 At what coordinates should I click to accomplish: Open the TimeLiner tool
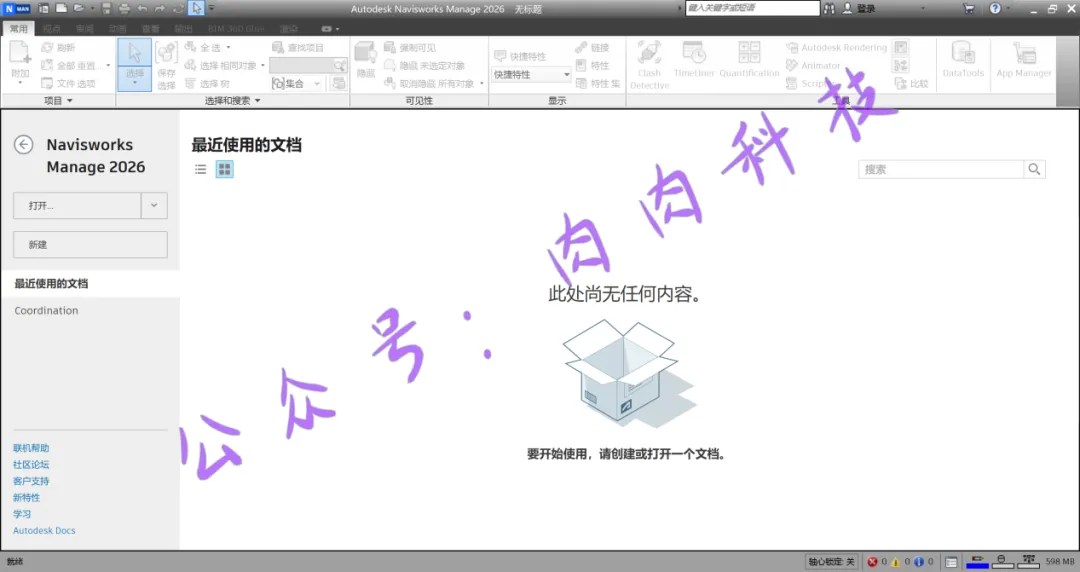coord(694,59)
